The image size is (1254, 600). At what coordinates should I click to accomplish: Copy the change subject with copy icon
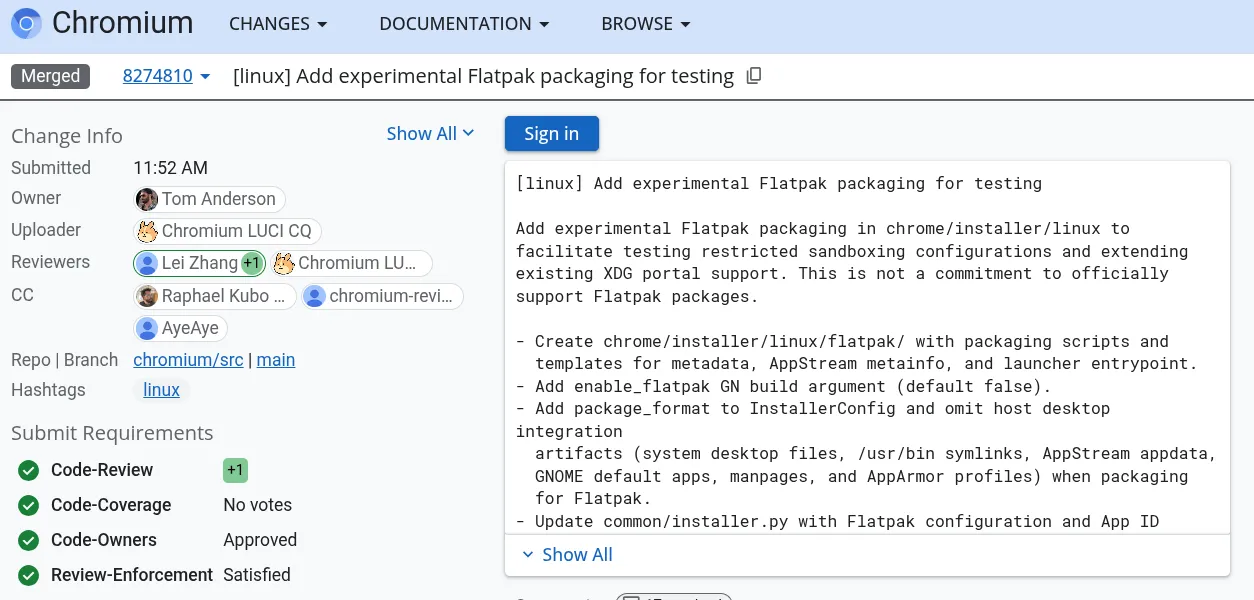point(754,76)
